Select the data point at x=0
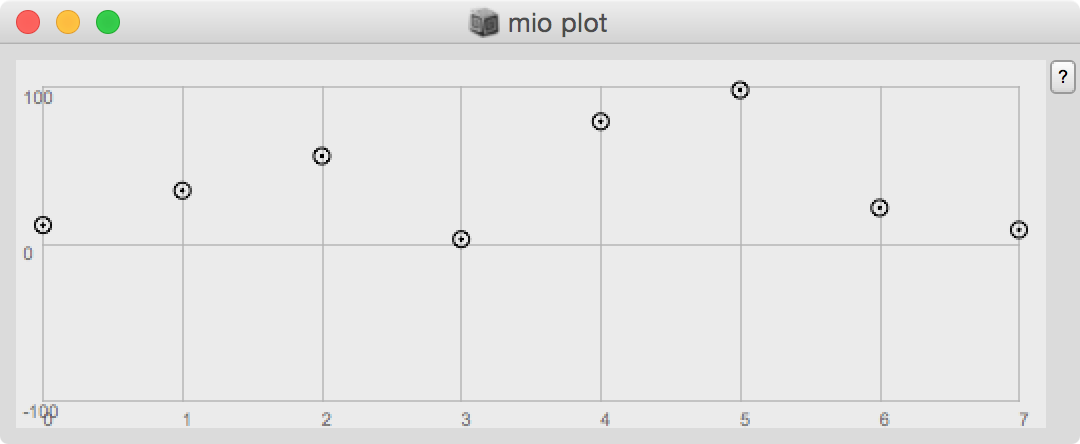Viewport: 1080px width, 444px height. point(43,225)
